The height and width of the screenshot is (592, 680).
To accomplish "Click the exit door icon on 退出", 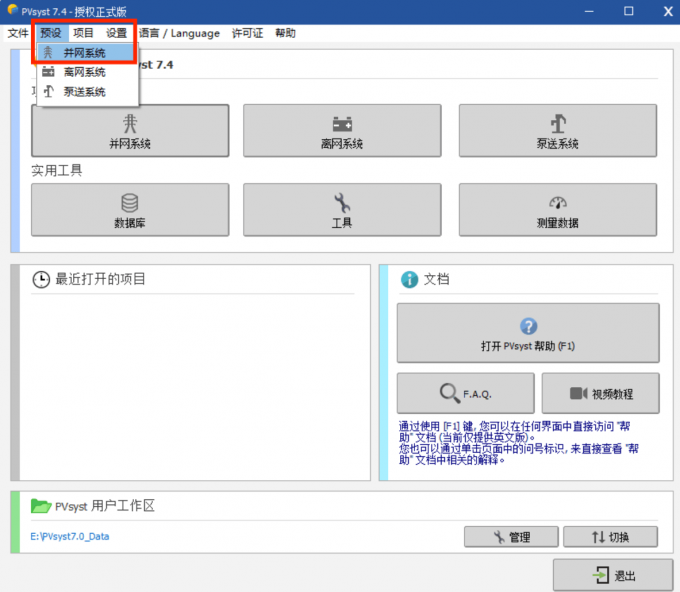I will point(601,575).
